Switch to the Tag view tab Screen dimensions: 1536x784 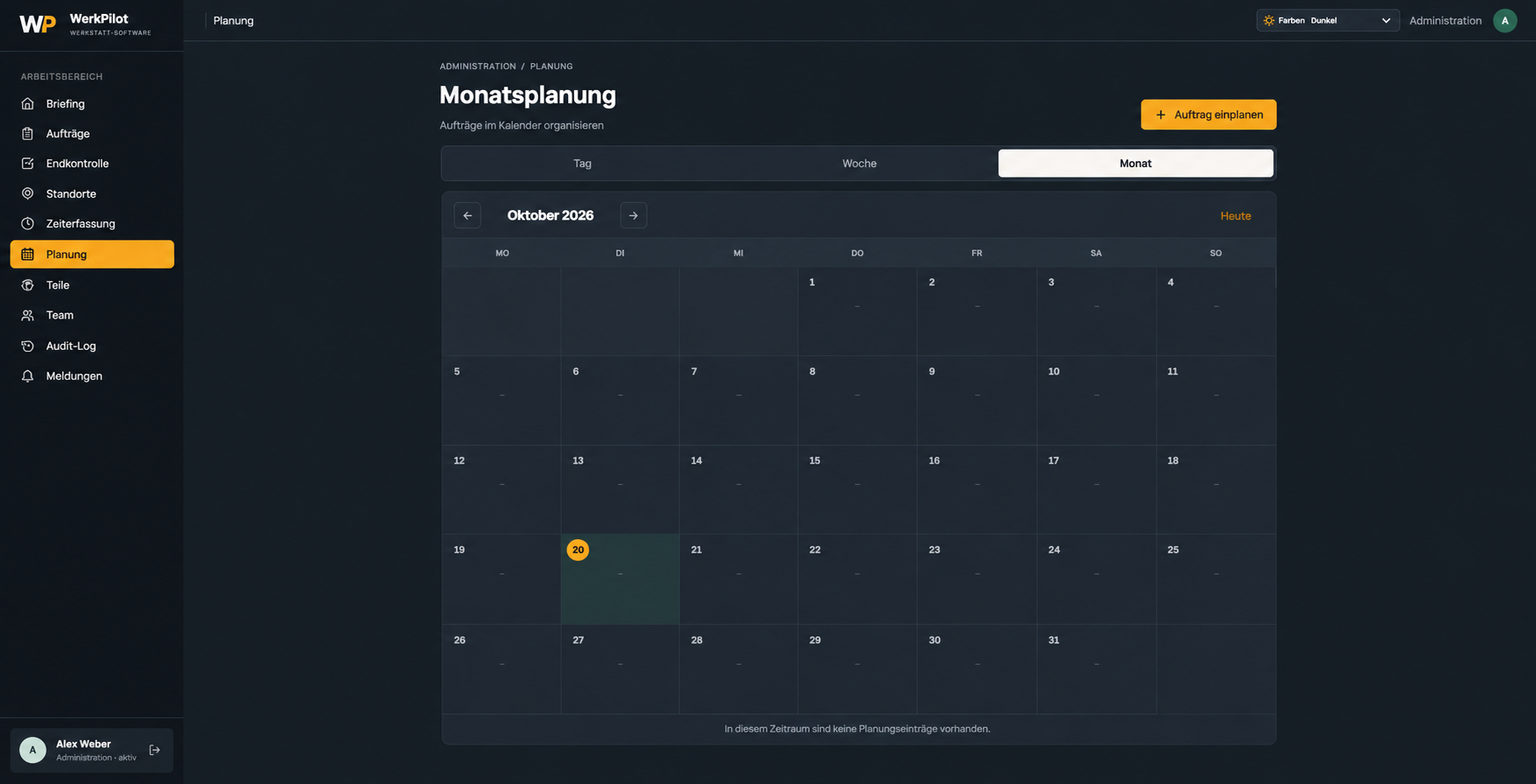(x=582, y=164)
